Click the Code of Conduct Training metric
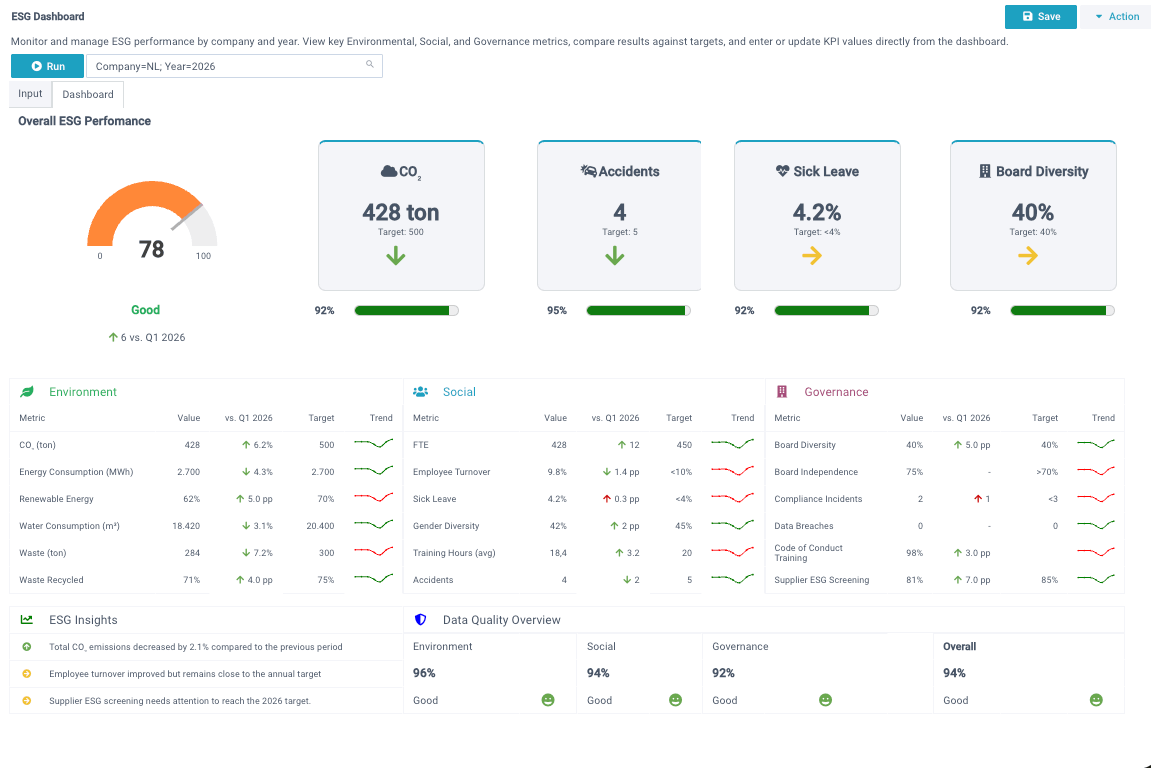The width and height of the screenshot is (1151, 768). click(x=808, y=553)
